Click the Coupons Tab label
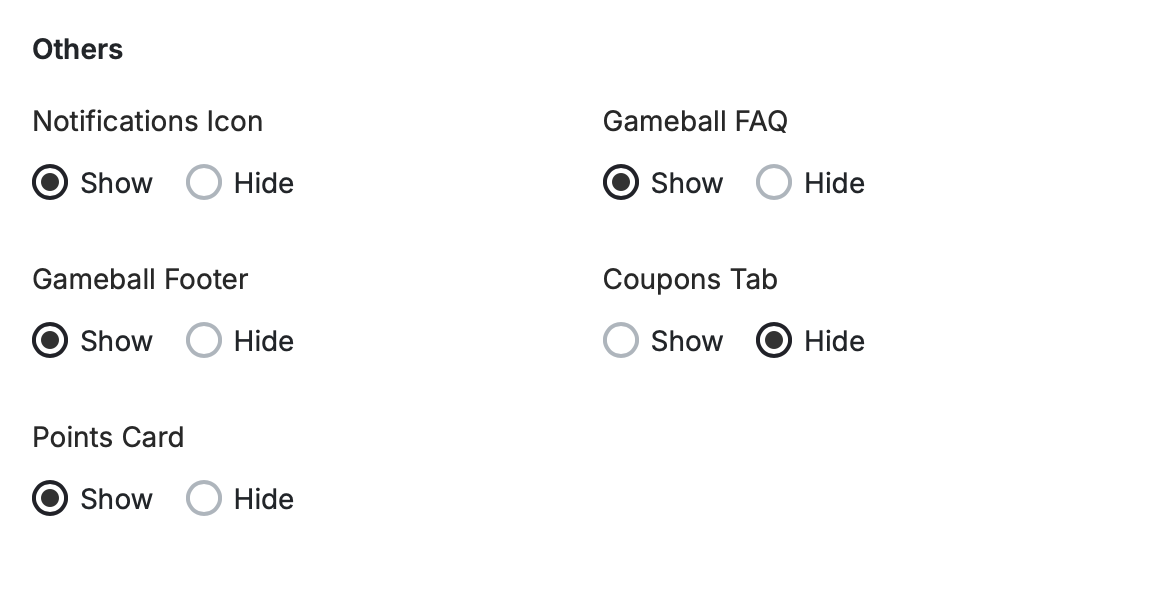Viewport: 1176px width, 604px height. 689,279
